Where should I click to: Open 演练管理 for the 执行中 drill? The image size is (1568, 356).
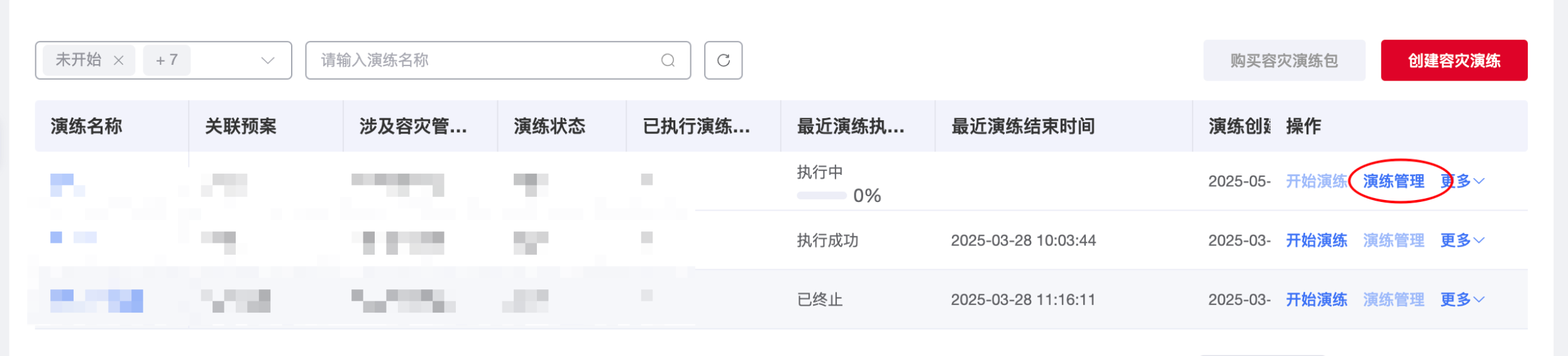click(x=1393, y=181)
